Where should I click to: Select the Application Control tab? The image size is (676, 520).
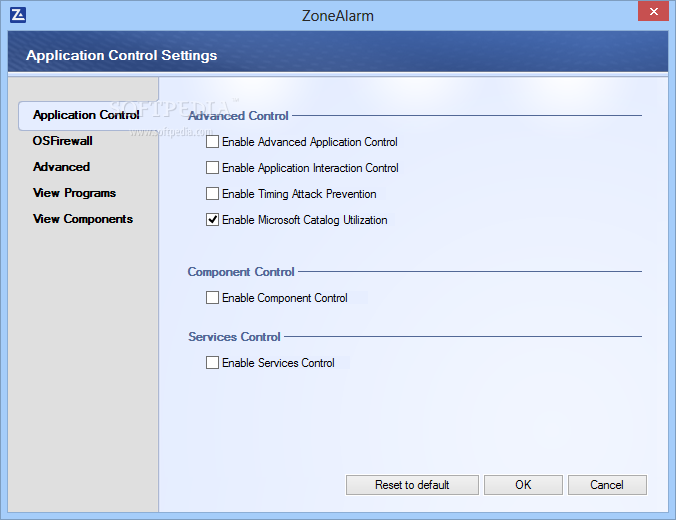pyautogui.click(x=86, y=115)
